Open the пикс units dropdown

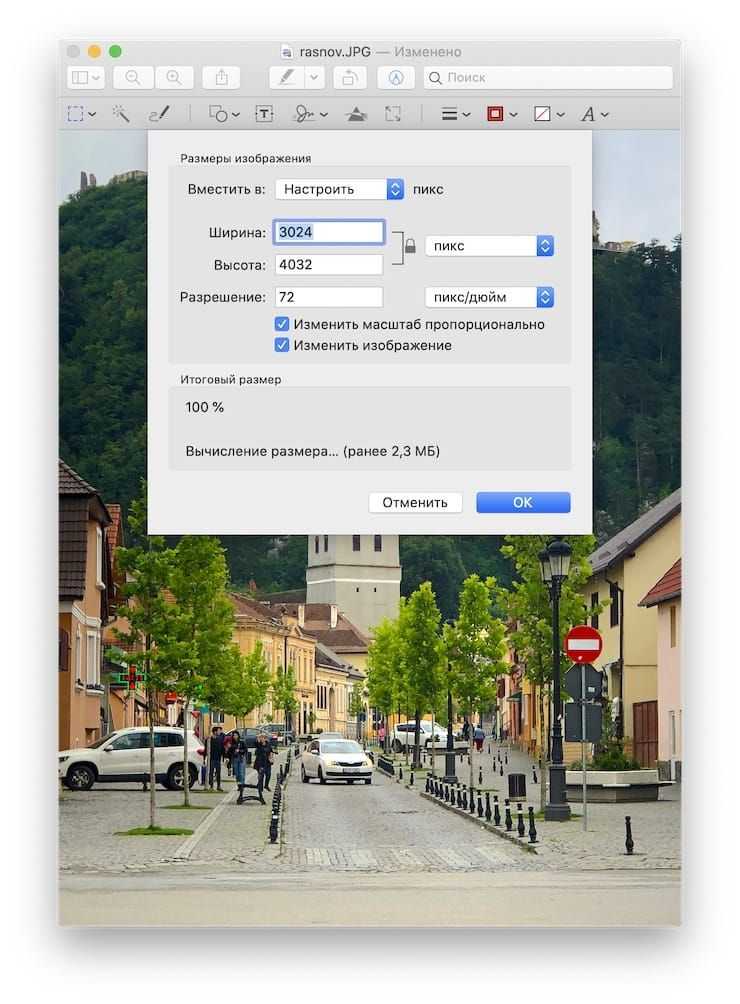[x=489, y=246]
